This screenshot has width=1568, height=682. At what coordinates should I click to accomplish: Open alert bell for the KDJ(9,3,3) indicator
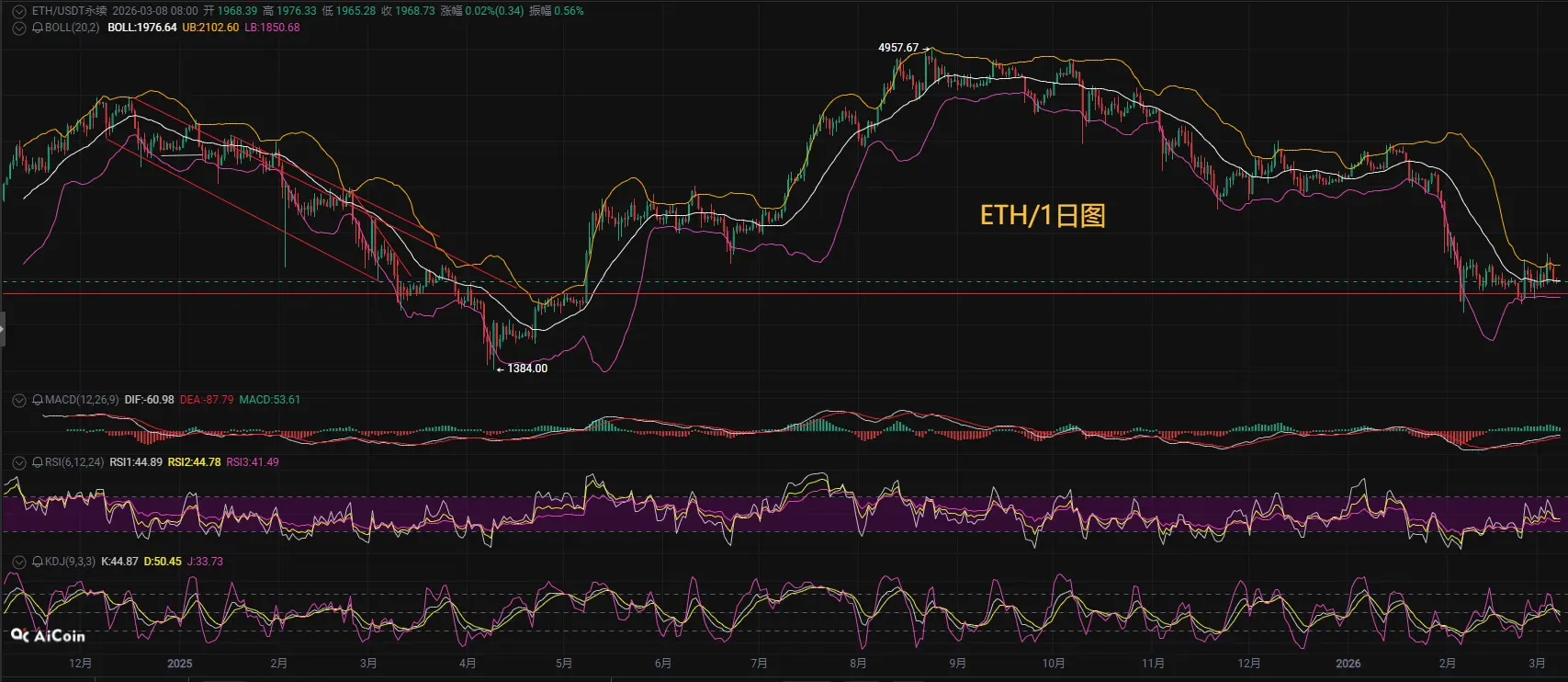point(38,562)
